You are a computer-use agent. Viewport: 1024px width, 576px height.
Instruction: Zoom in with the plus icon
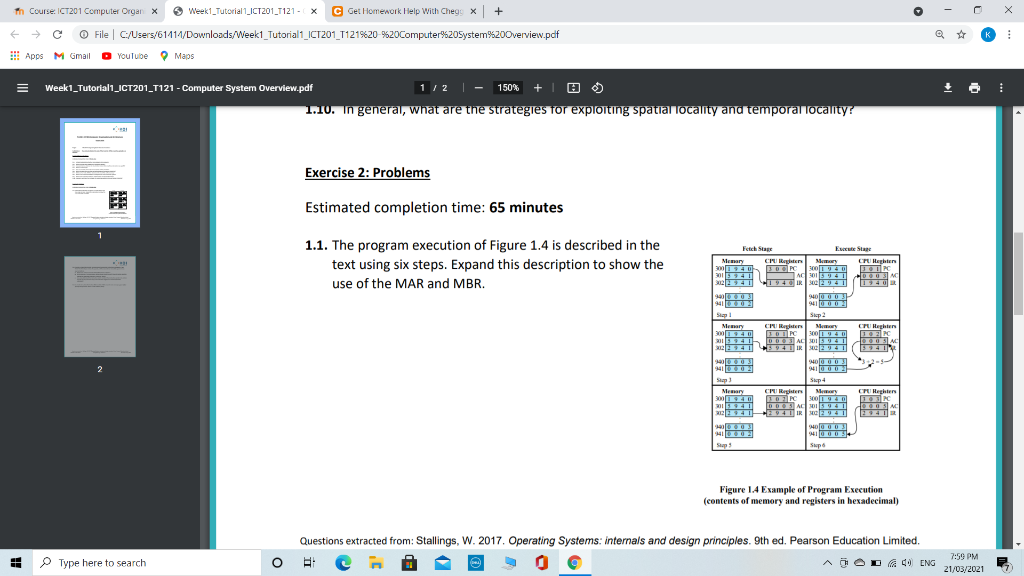[537, 88]
